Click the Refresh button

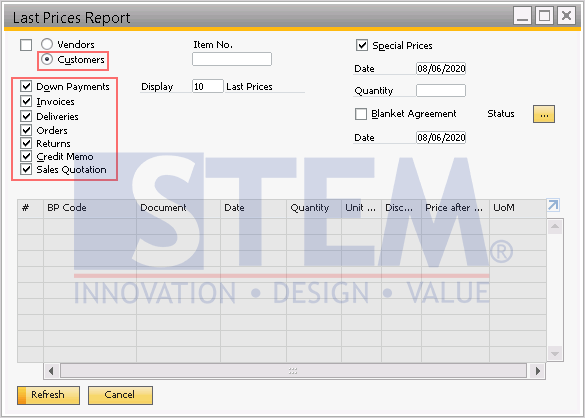click(x=48, y=395)
